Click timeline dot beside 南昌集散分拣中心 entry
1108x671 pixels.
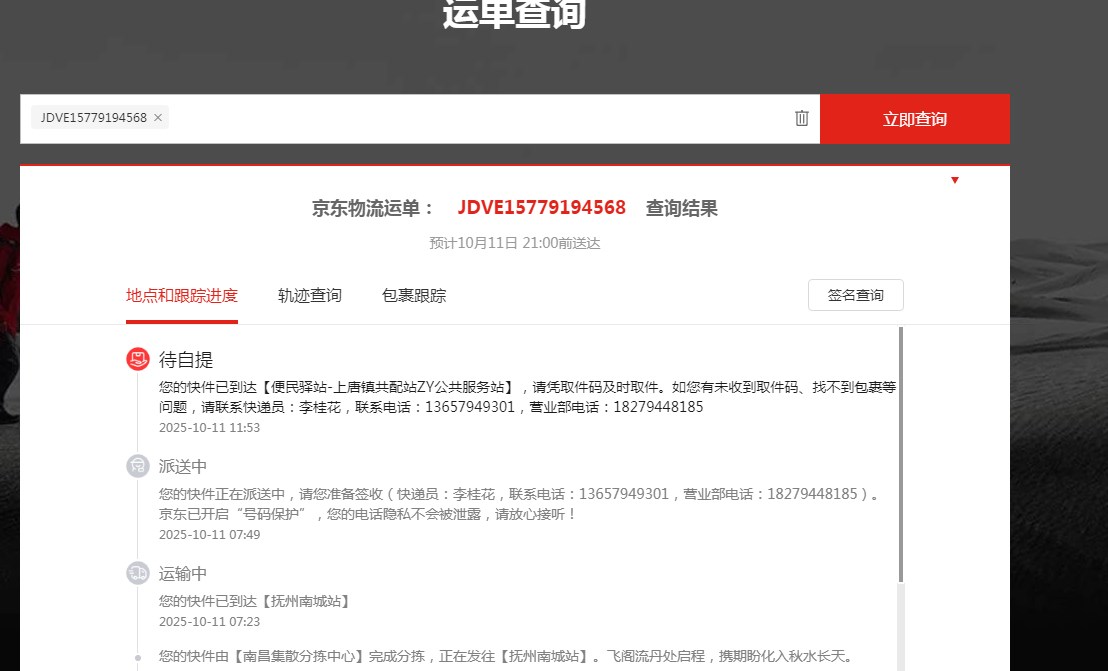(x=138, y=657)
